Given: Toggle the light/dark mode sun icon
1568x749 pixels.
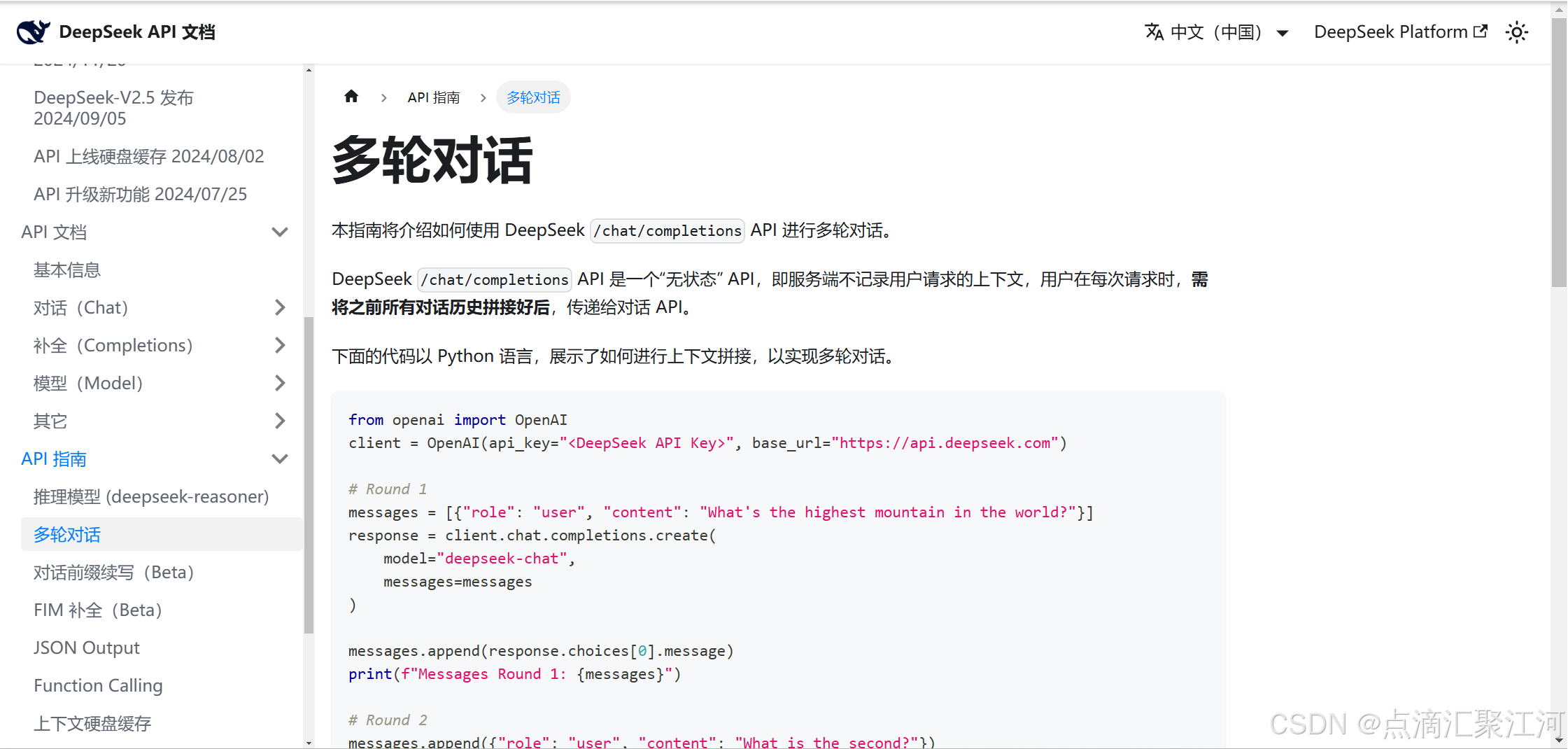Looking at the screenshot, I should 1517,32.
